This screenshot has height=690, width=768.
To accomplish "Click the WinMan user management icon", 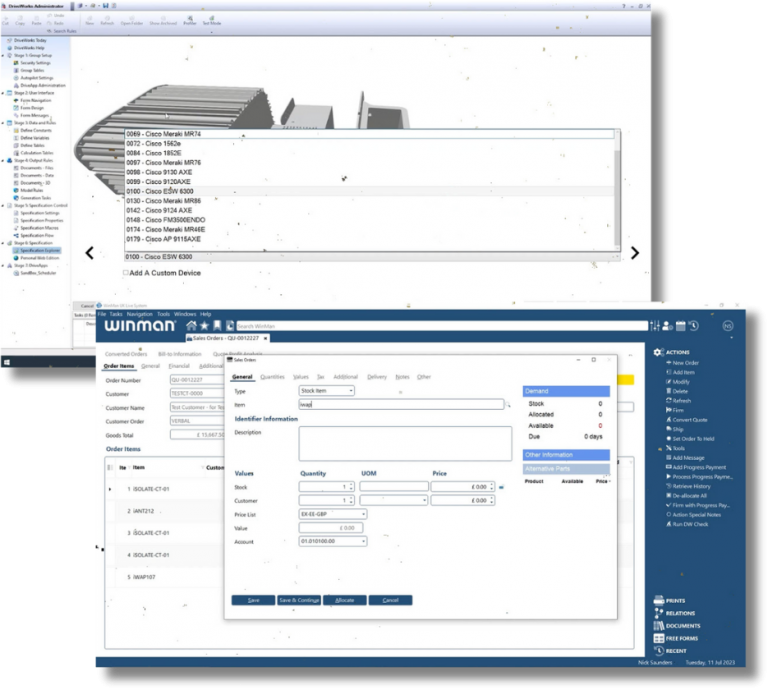I will click(667, 326).
